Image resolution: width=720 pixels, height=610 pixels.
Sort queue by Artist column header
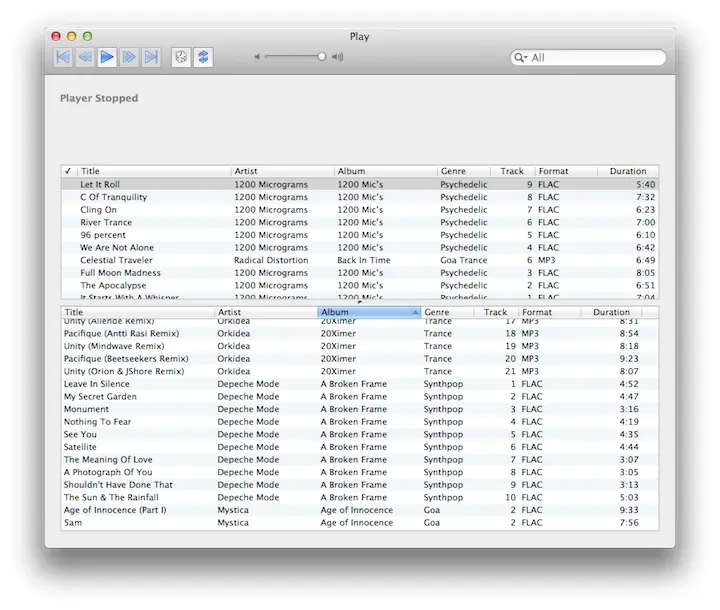[282, 171]
